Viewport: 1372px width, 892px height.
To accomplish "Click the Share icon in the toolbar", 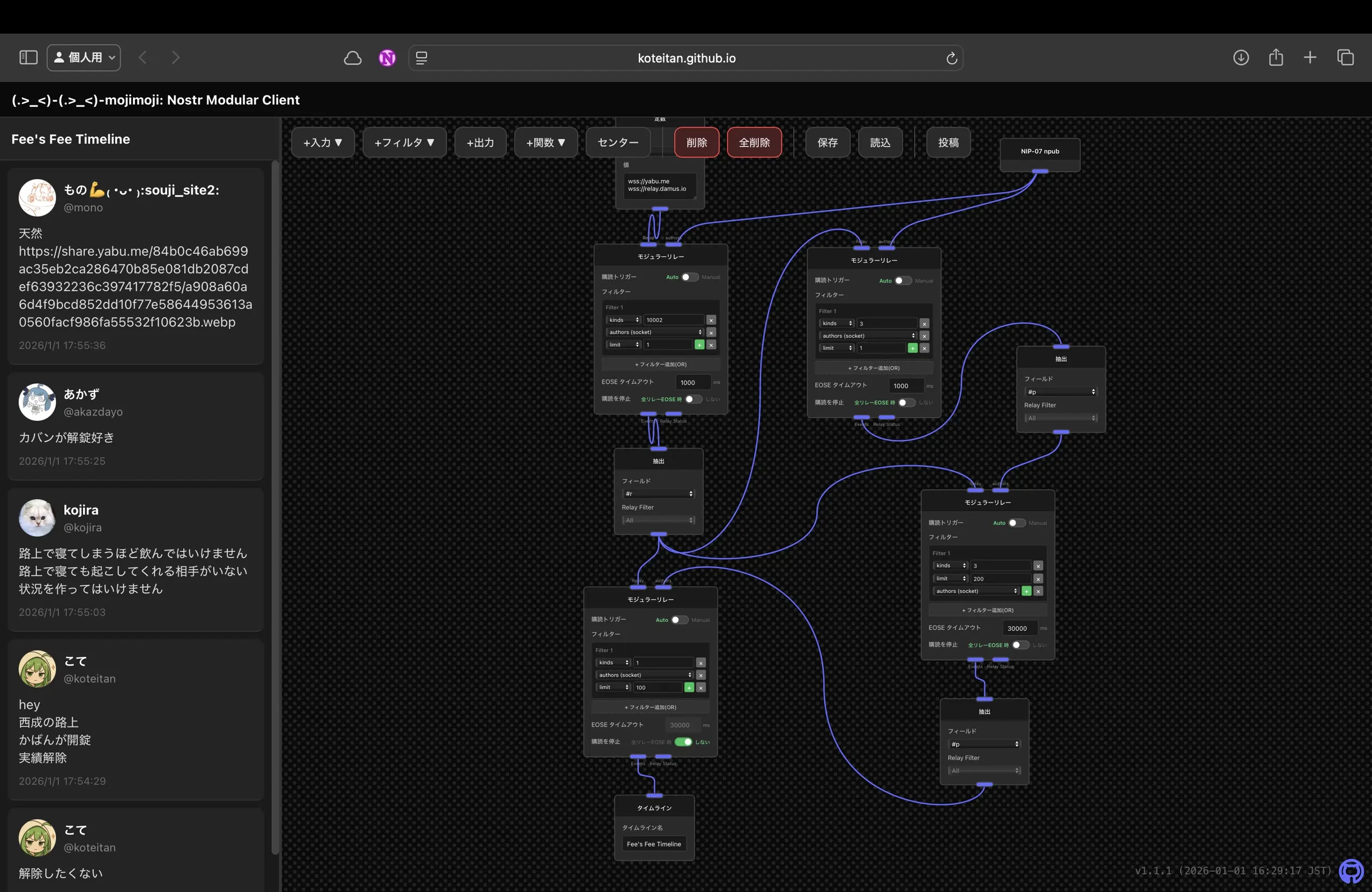I will (x=1276, y=58).
